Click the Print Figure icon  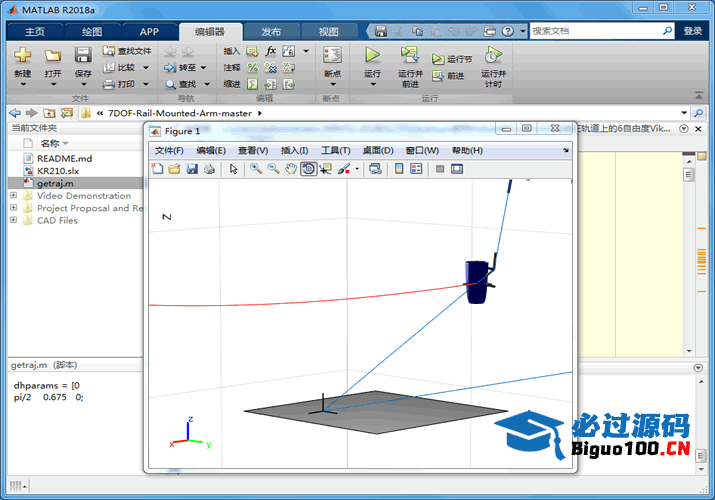[209, 169]
